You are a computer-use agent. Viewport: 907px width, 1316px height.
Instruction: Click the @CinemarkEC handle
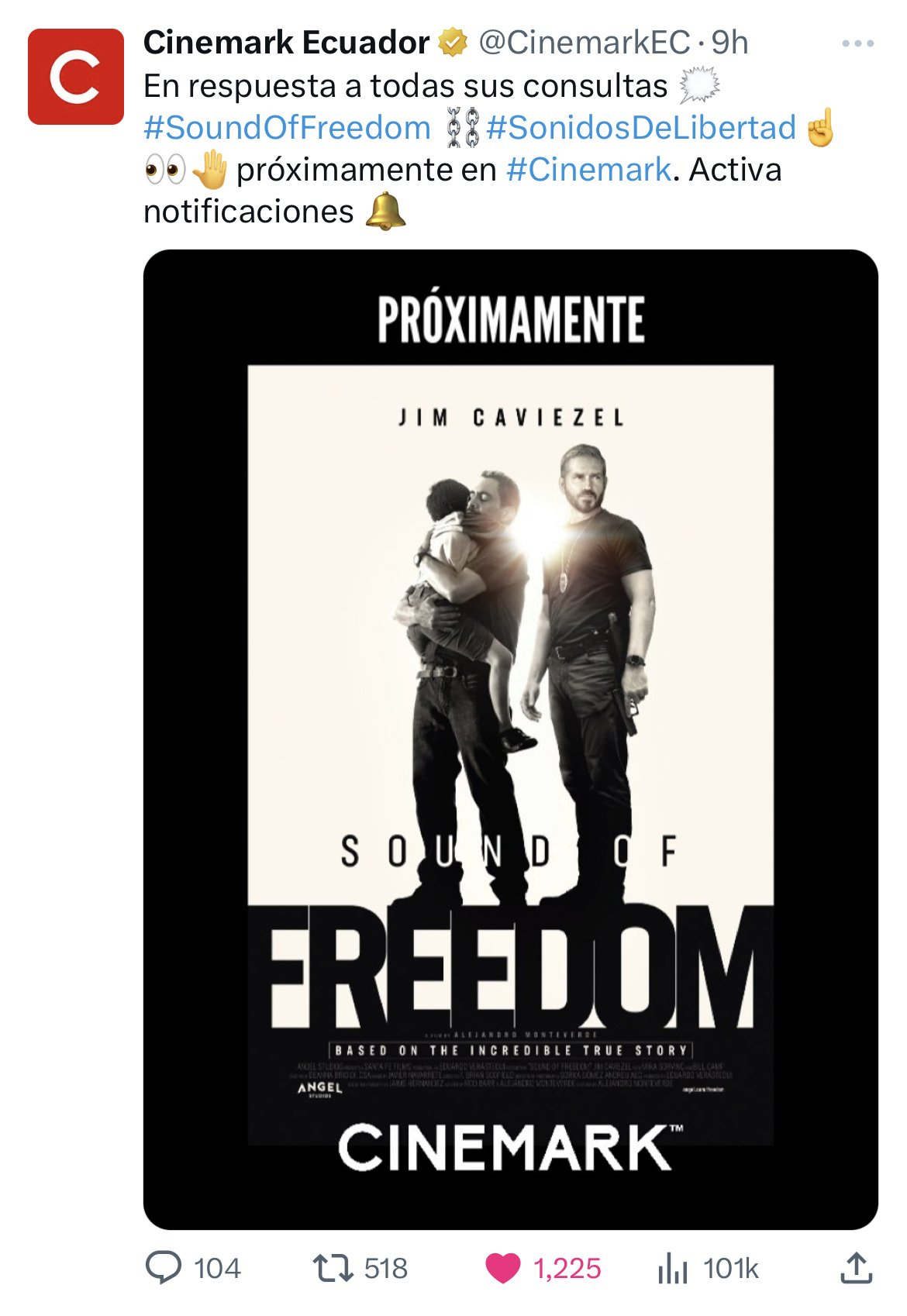pyautogui.click(x=584, y=43)
